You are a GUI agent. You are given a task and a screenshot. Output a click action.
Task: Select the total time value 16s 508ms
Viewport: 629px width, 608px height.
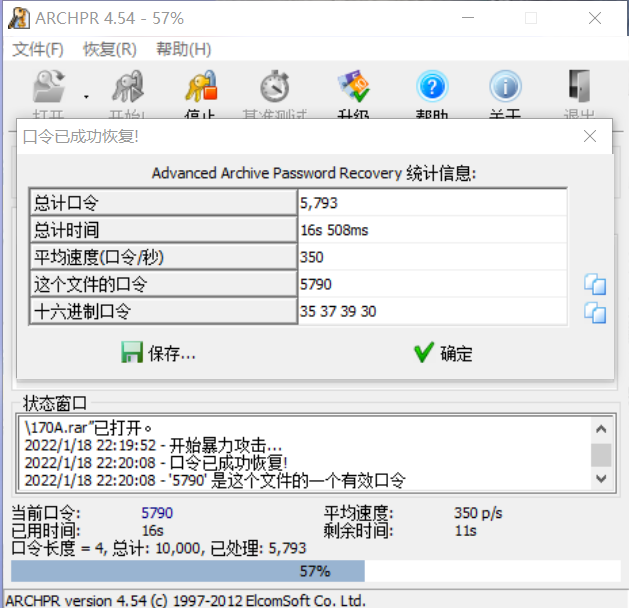334,230
